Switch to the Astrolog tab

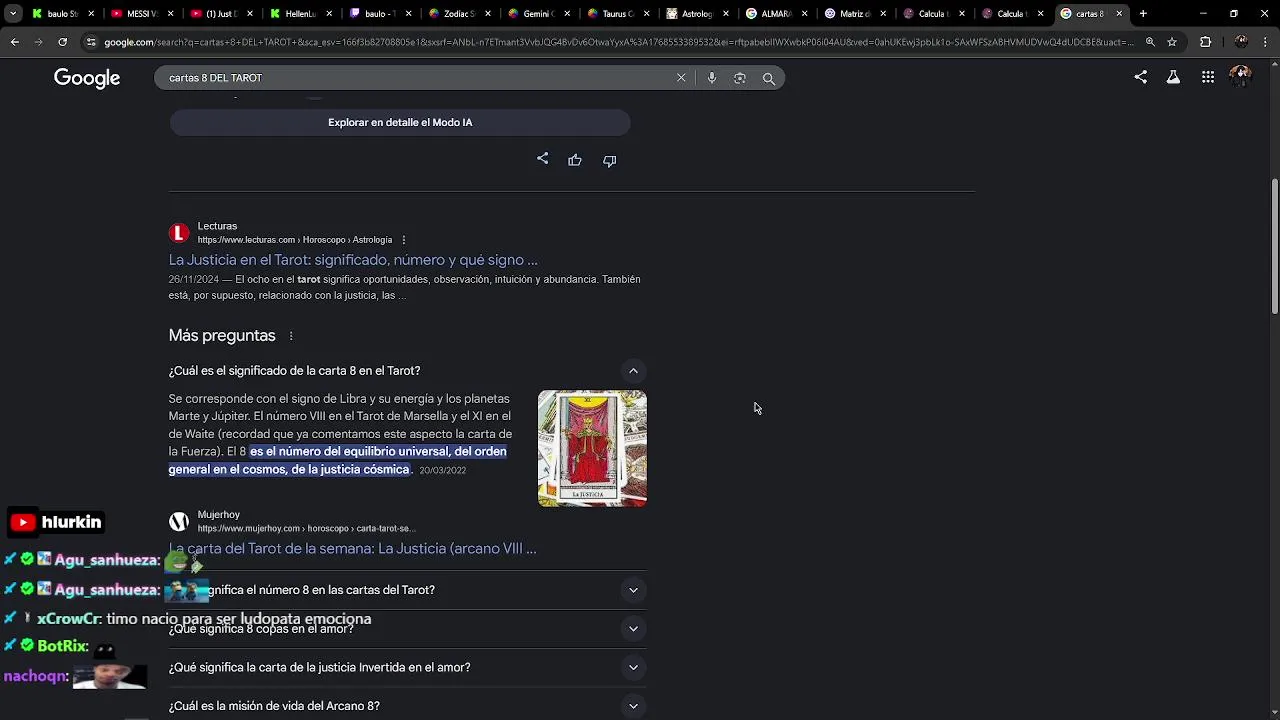[697, 14]
